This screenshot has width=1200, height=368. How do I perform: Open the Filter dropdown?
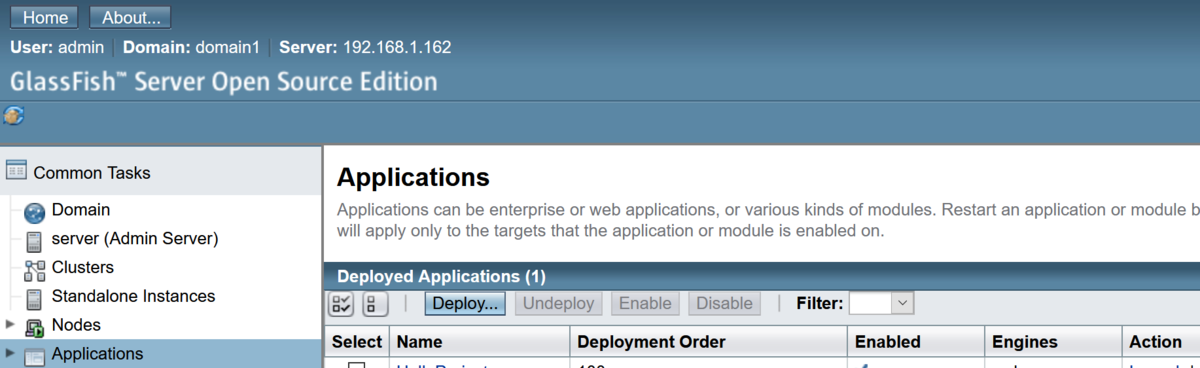(881, 303)
